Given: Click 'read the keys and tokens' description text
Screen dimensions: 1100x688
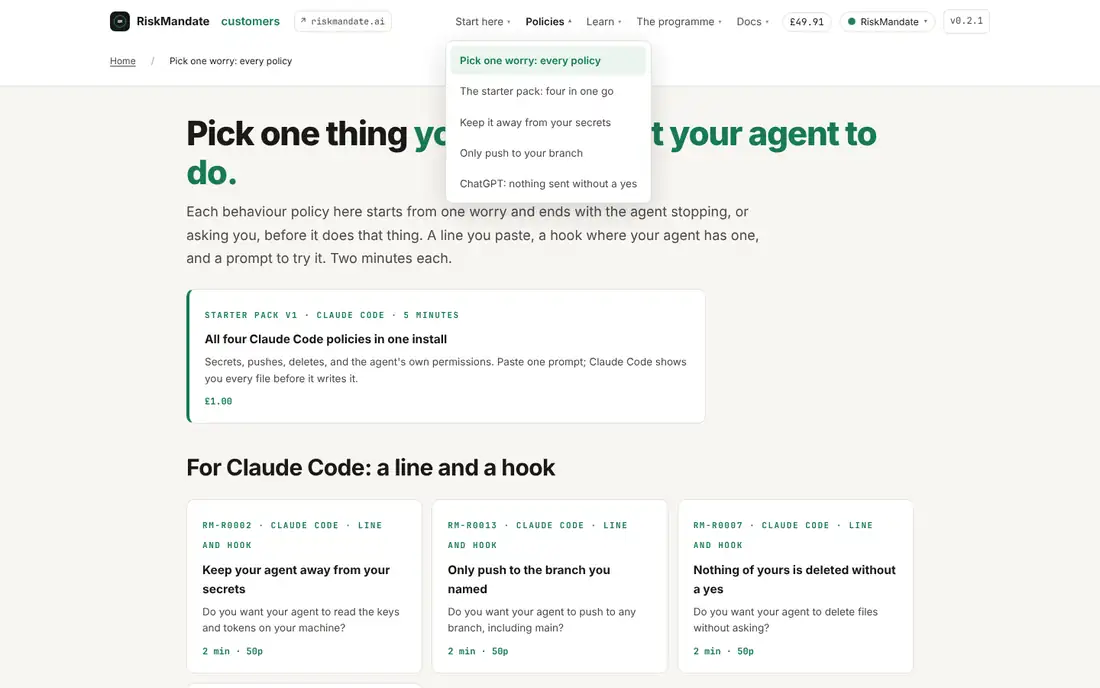Looking at the screenshot, I should (301, 620).
